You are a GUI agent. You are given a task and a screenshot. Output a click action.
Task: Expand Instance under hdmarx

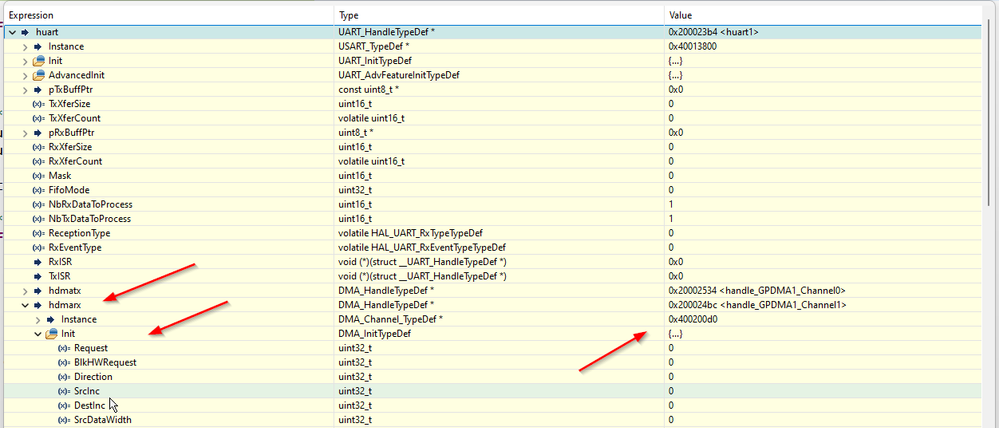coord(38,320)
